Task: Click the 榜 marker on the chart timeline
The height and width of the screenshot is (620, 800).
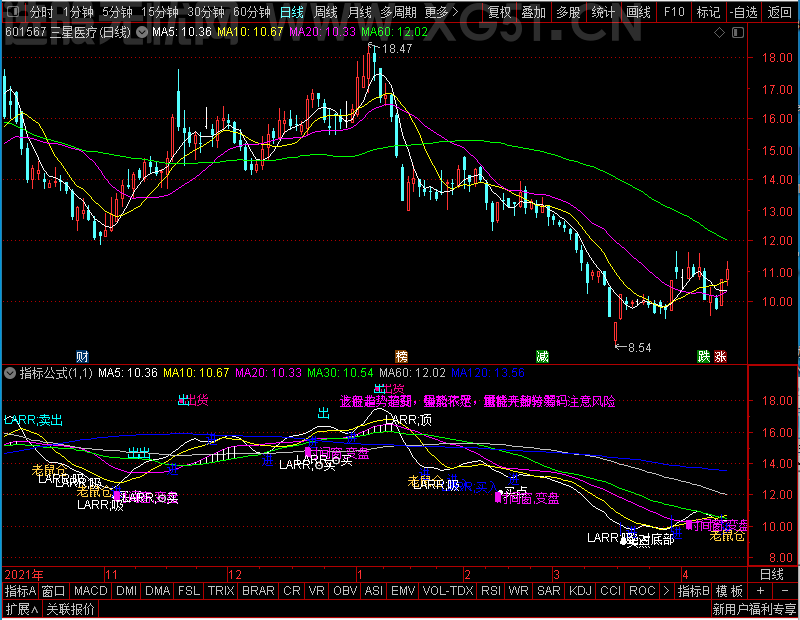Action: click(x=402, y=356)
